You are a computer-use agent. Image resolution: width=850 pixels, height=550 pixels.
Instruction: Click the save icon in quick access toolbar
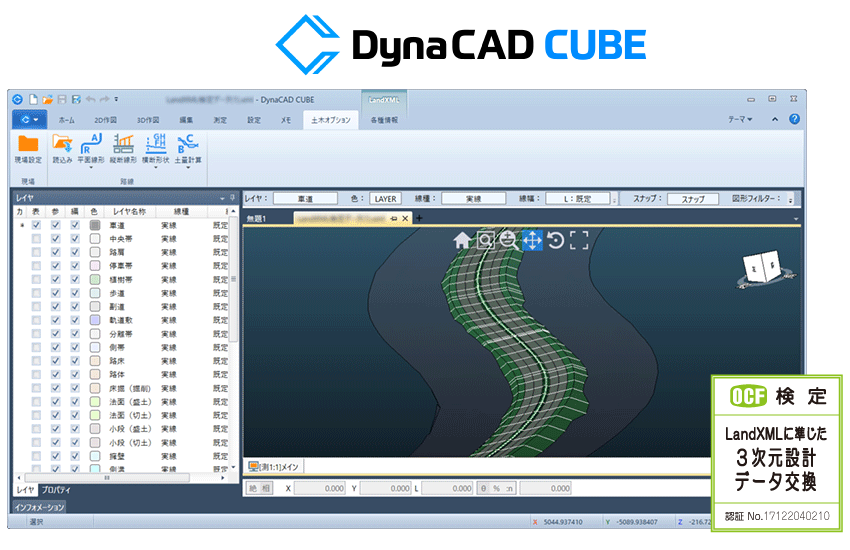pyautogui.click(x=62, y=99)
